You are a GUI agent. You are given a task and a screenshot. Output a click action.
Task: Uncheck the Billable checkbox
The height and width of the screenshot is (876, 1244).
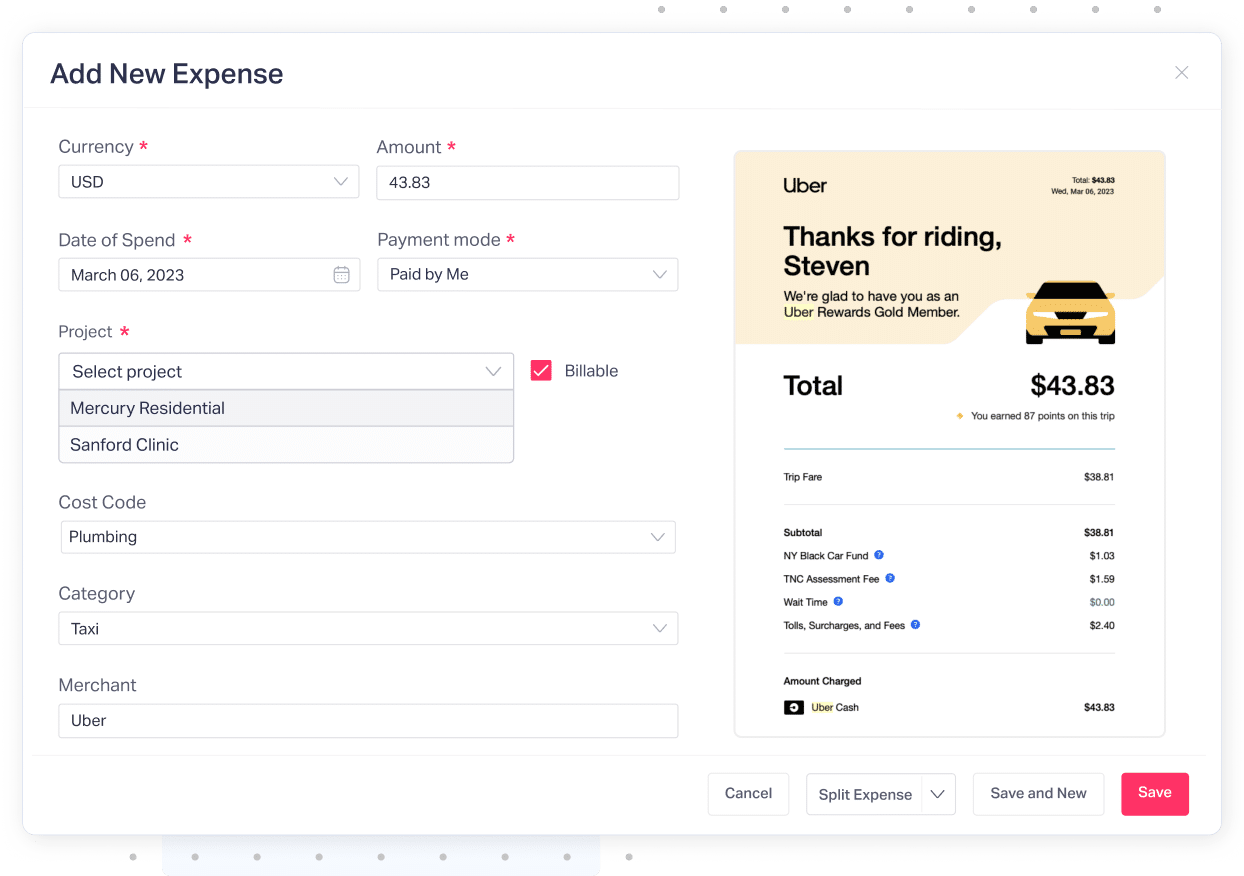(x=541, y=370)
